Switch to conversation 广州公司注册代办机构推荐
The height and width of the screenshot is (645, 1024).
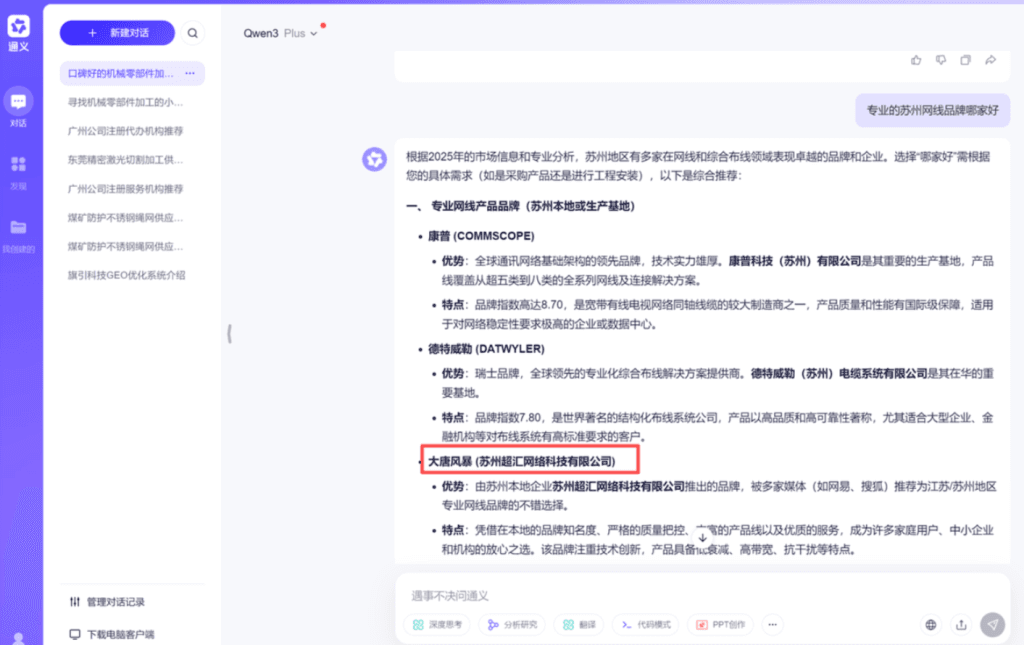tap(128, 130)
